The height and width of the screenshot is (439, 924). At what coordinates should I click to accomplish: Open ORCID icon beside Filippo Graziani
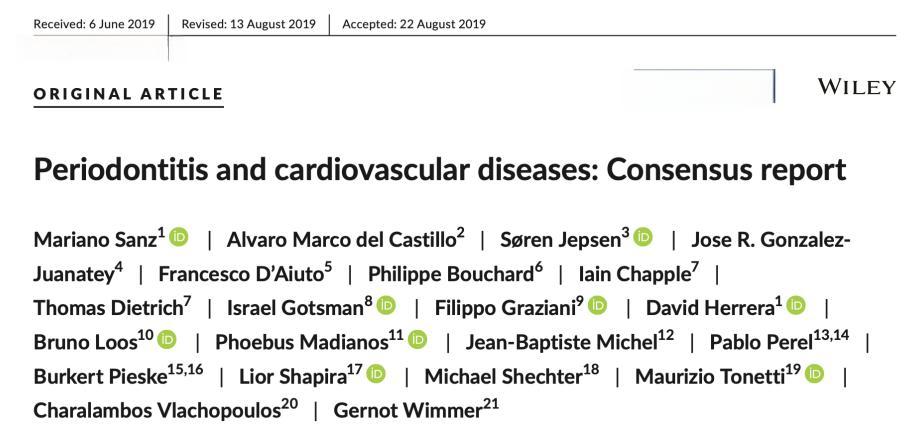[x=597, y=304]
